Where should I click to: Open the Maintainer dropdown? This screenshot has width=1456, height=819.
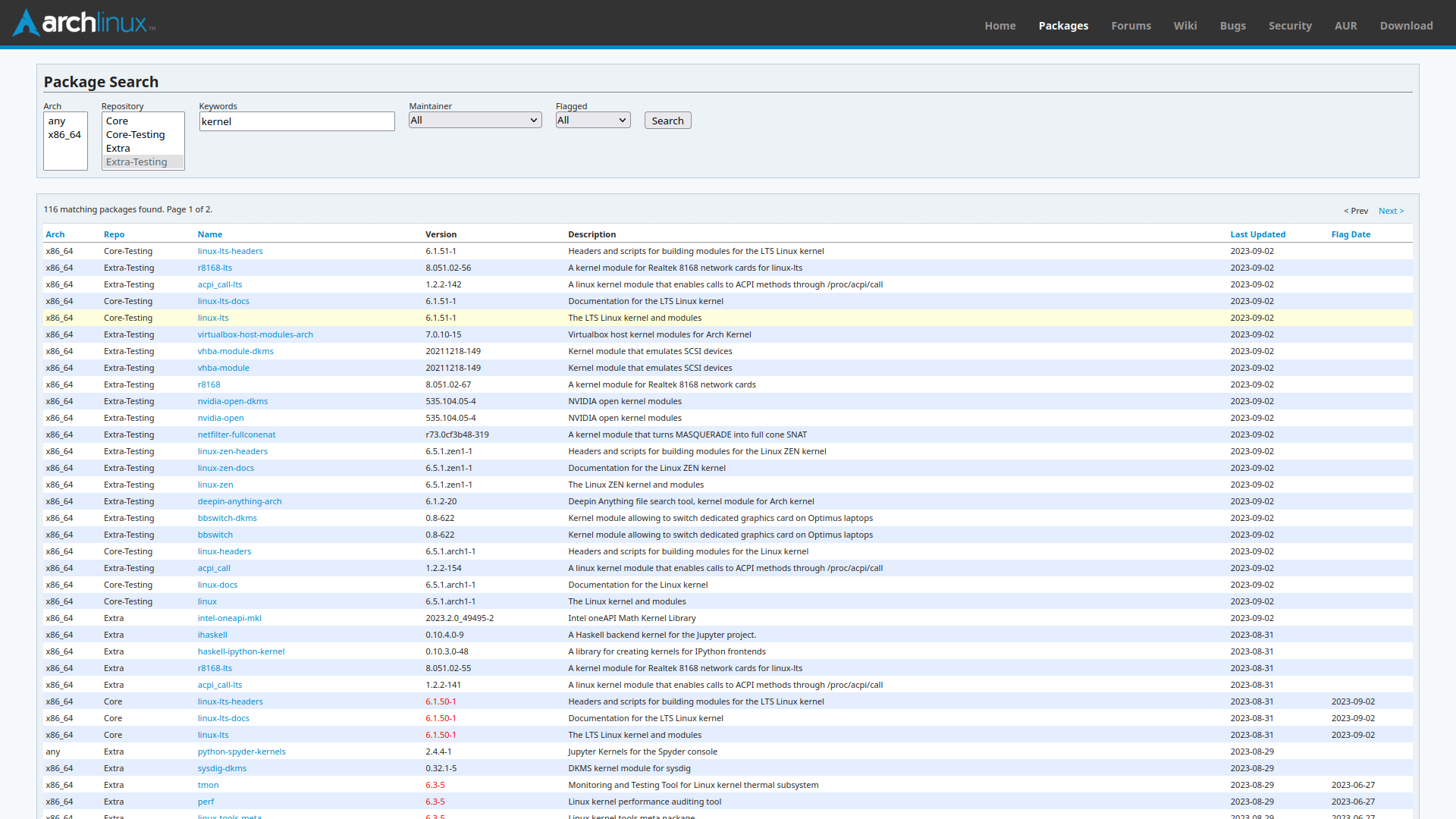(x=475, y=120)
